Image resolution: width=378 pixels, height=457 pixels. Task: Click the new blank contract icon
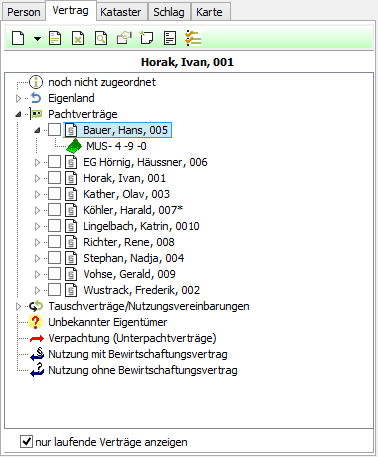pos(18,38)
